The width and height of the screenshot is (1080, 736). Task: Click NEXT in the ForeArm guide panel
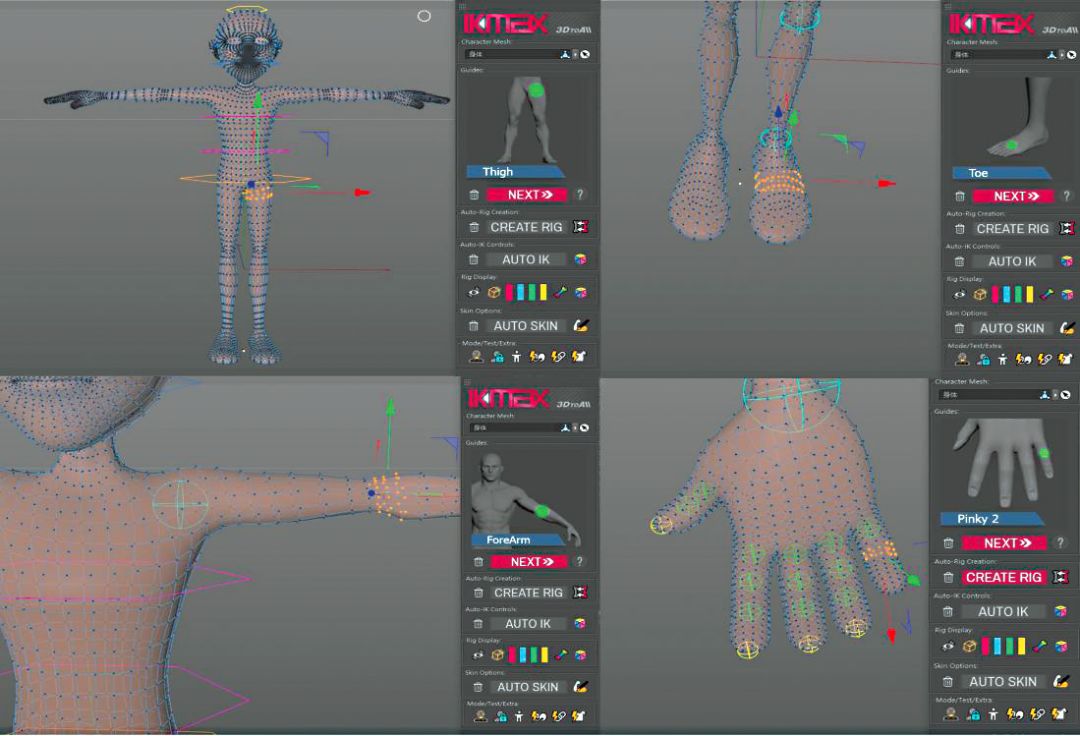click(x=529, y=562)
